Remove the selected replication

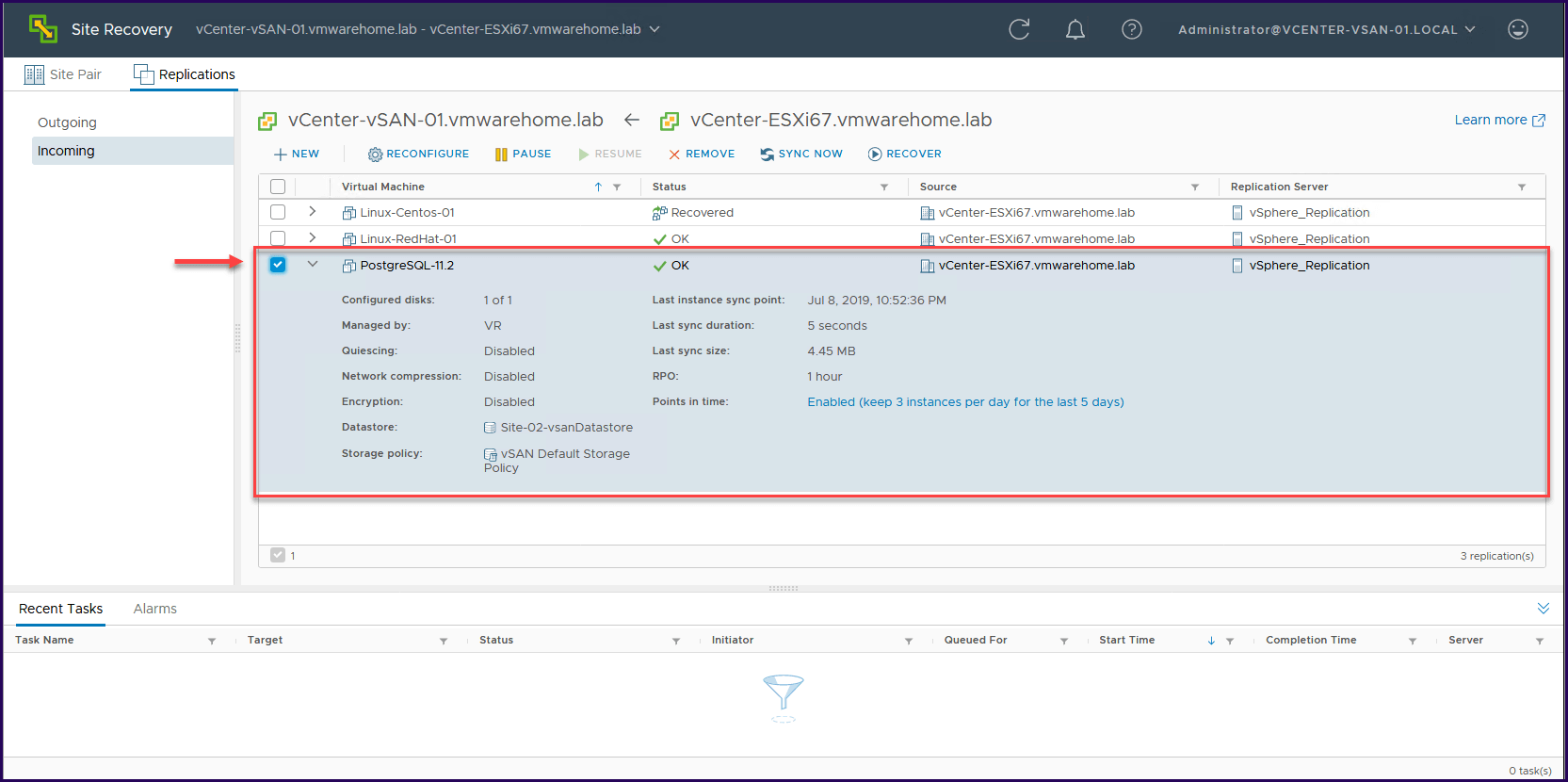tap(702, 154)
